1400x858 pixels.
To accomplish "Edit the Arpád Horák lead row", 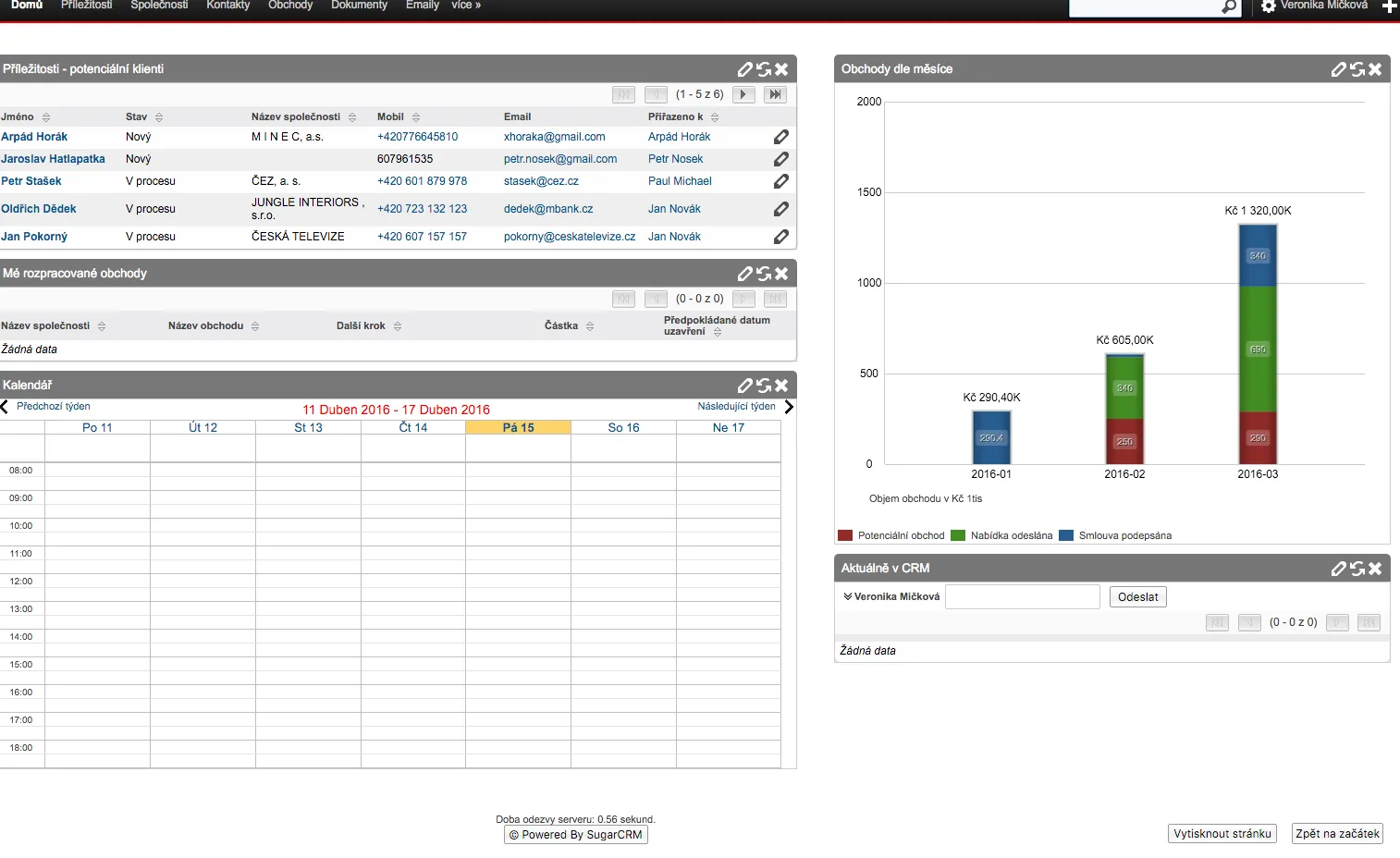I will [781, 137].
